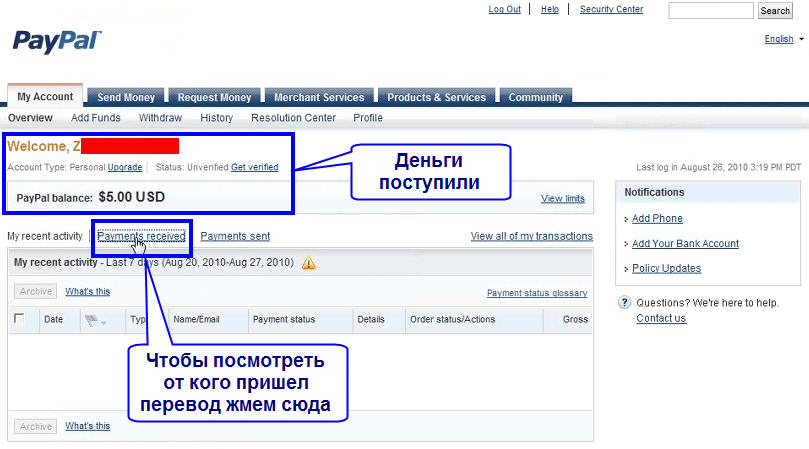Screen dimensions: 809x449
Task: Show Payments sent
Action: (235, 236)
